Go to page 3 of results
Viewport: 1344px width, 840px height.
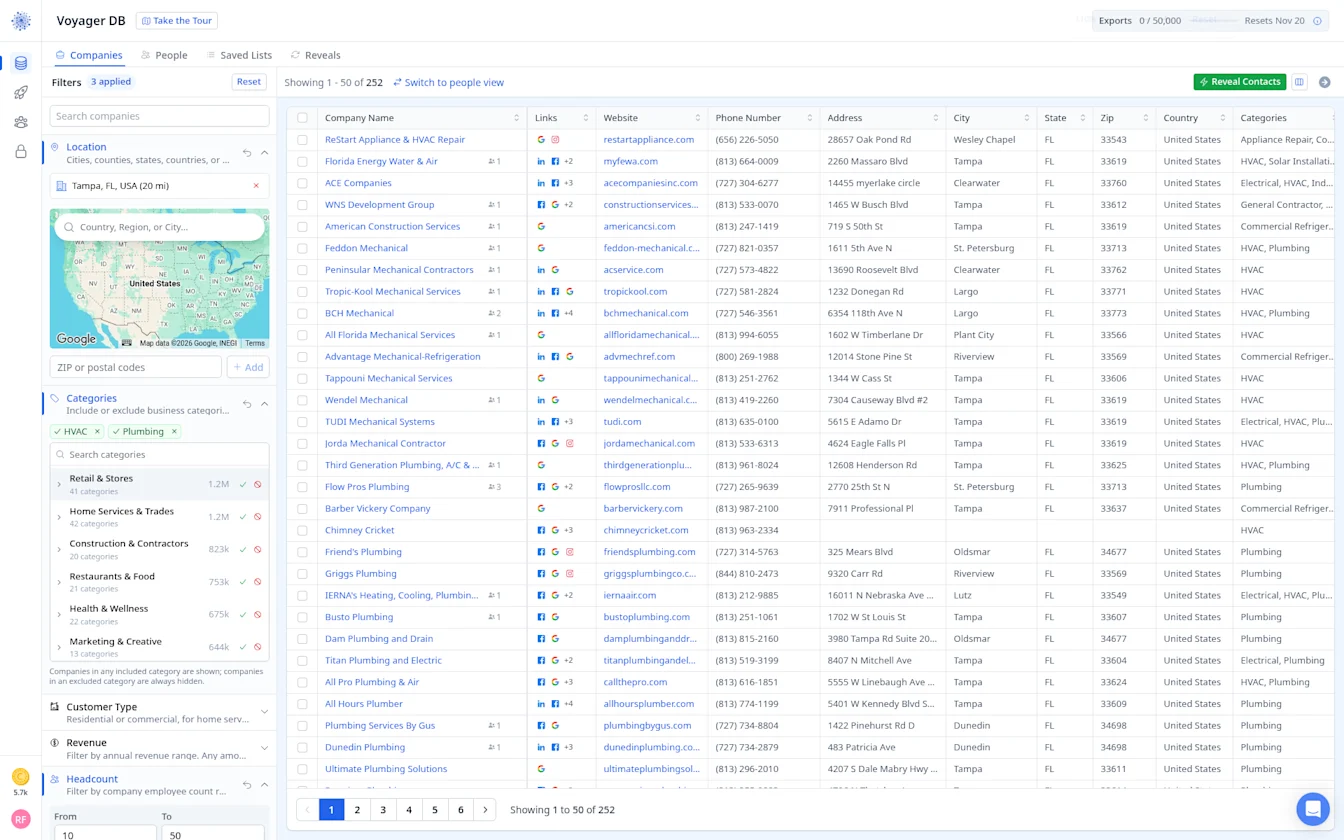(x=383, y=810)
